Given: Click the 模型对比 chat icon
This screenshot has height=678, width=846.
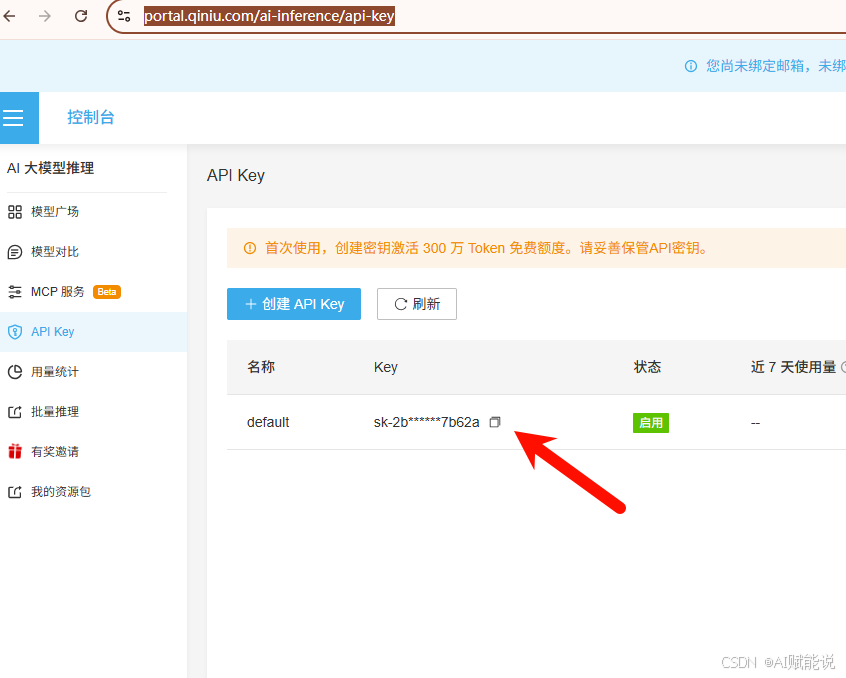Looking at the screenshot, I should 15,252.
